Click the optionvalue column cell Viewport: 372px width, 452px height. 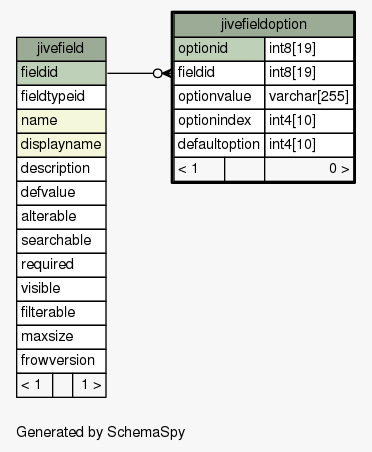coord(219,97)
